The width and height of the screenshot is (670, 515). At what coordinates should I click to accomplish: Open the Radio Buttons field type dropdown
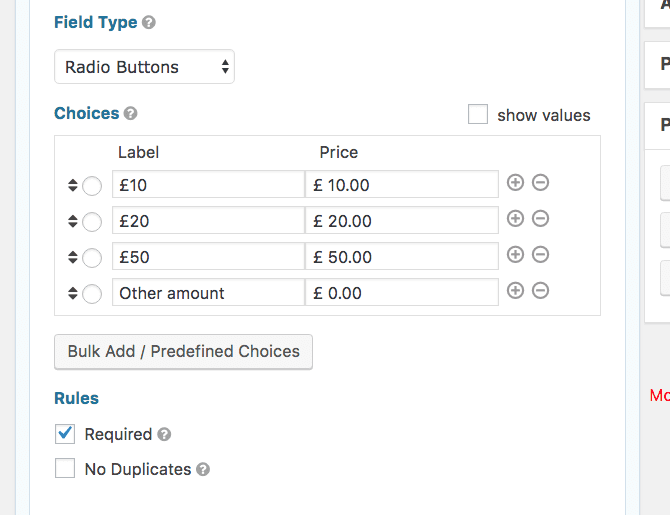coord(144,67)
